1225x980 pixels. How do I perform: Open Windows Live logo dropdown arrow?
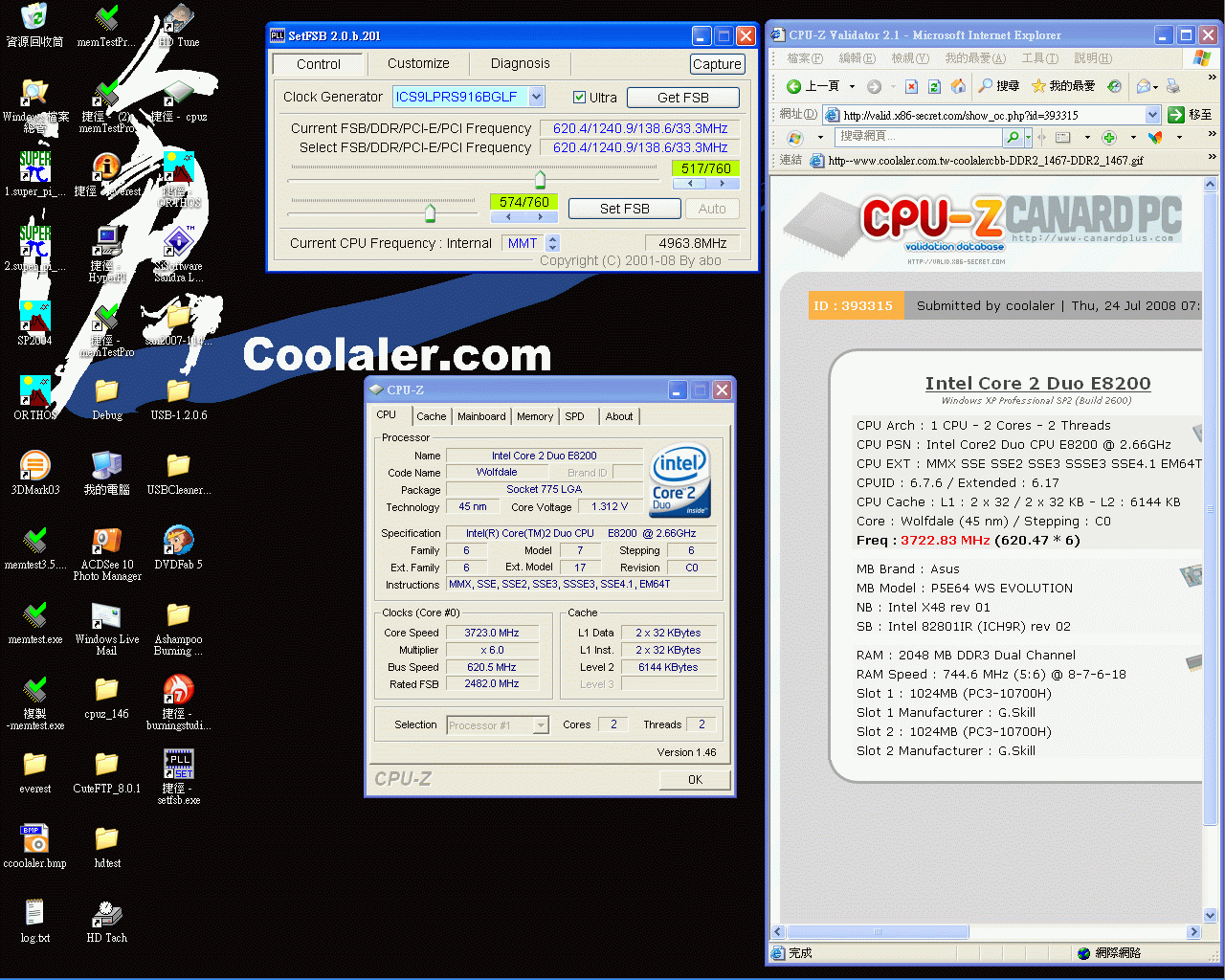pos(820,137)
